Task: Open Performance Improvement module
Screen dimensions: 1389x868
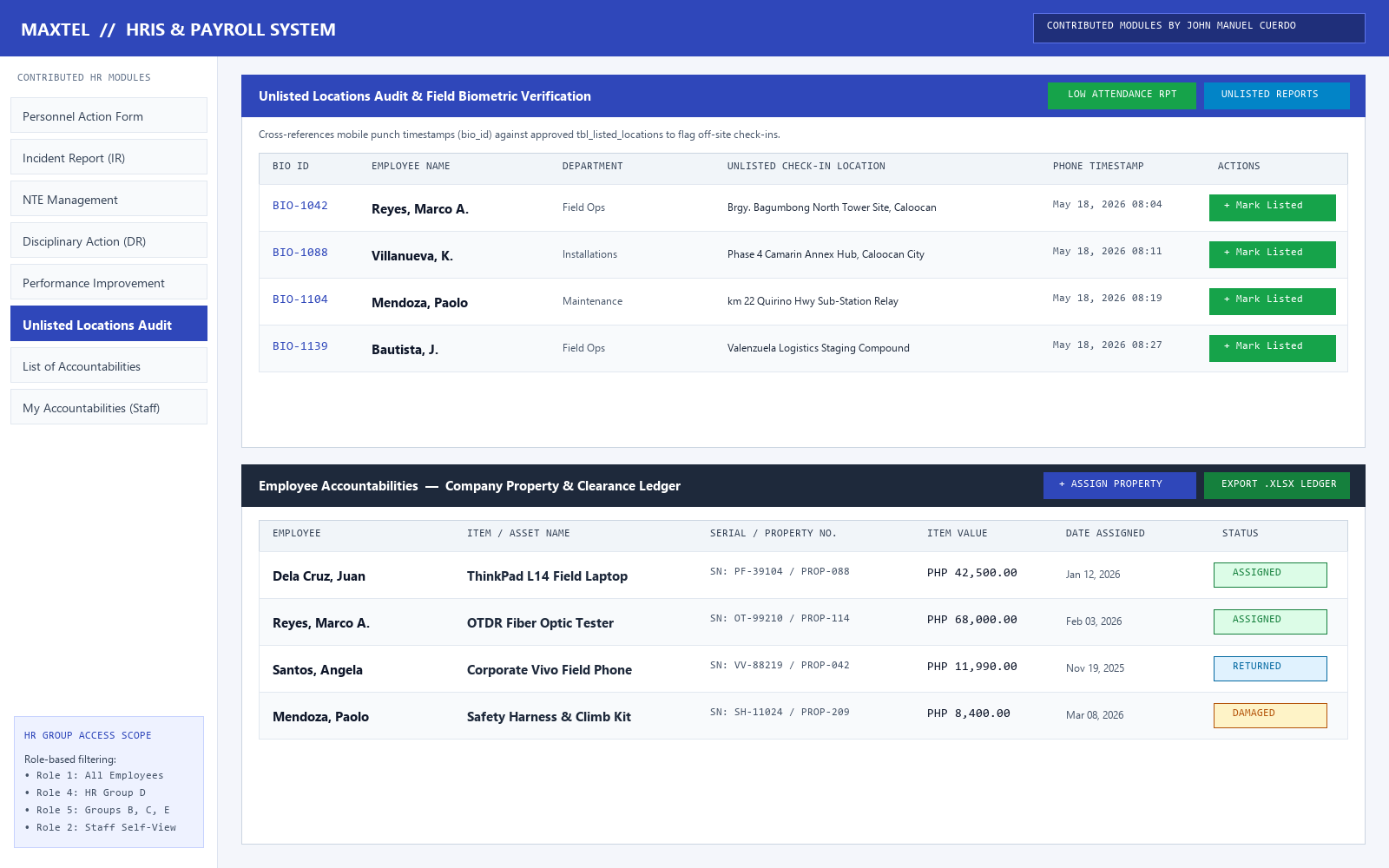Action: click(x=109, y=282)
